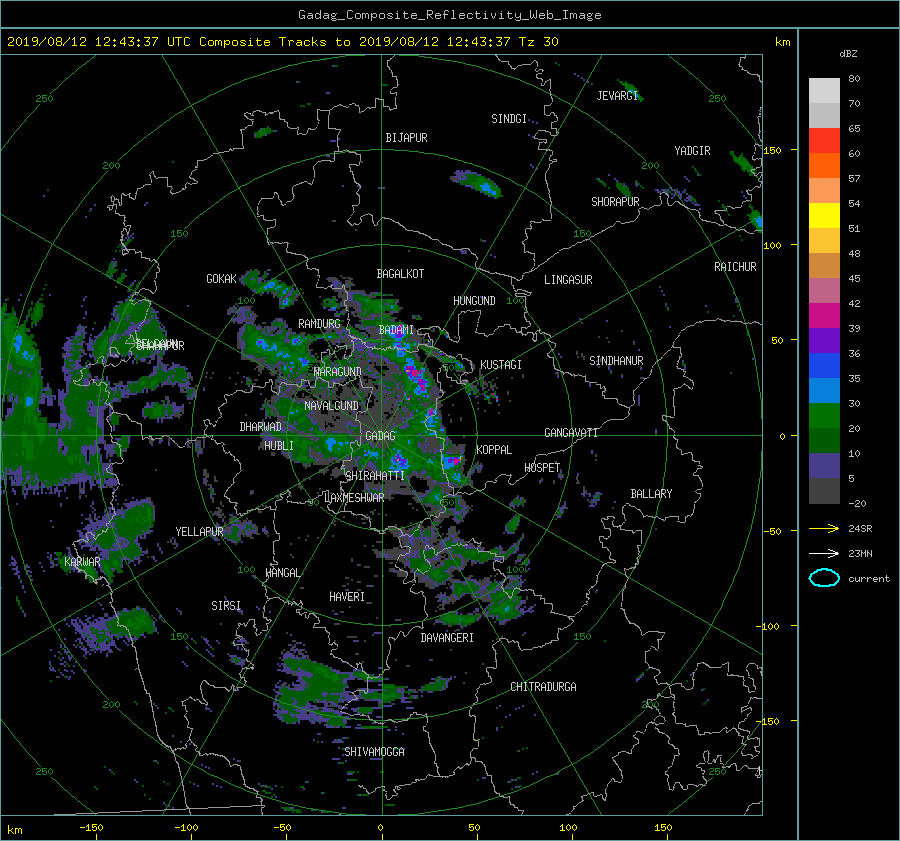Click the blue echo cell near Sindgi
This screenshot has height=841, width=900.
[x=487, y=188]
